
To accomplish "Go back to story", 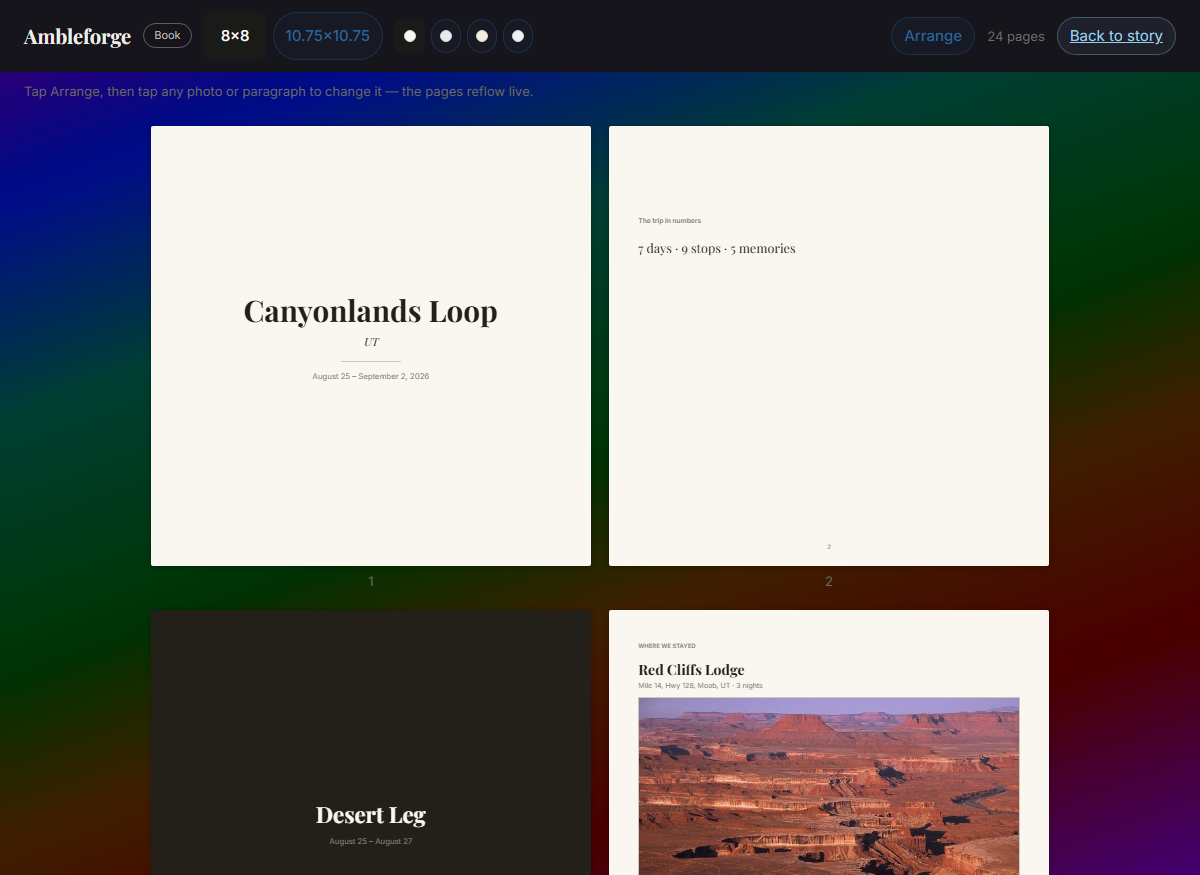I will pos(1116,36).
